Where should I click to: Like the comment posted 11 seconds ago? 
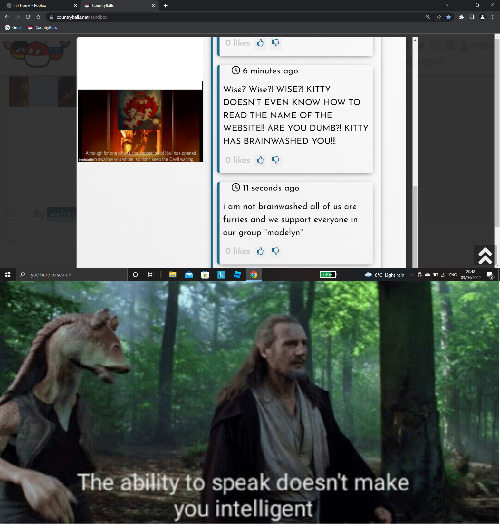point(260,251)
